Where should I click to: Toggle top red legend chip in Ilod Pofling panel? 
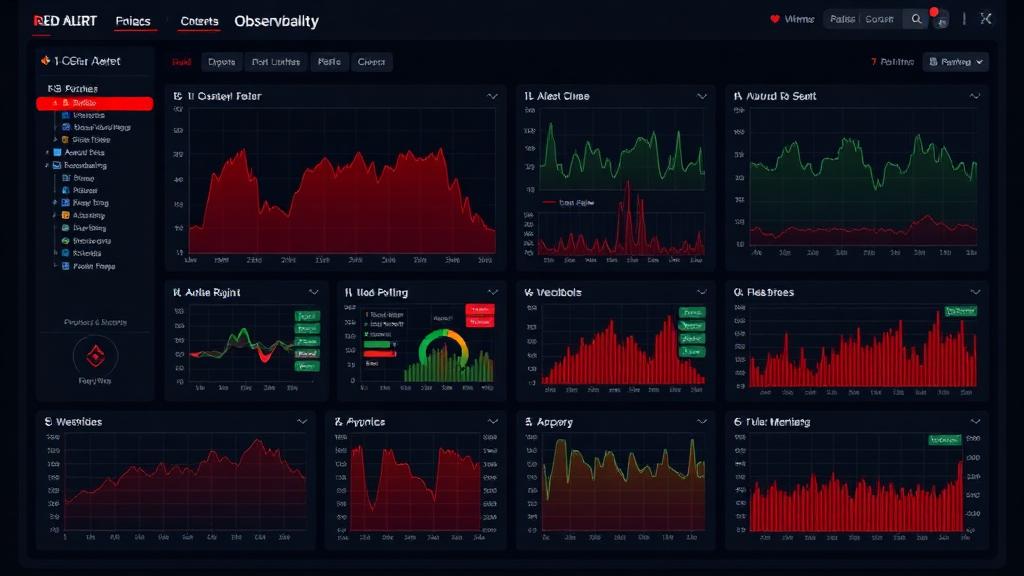click(479, 309)
